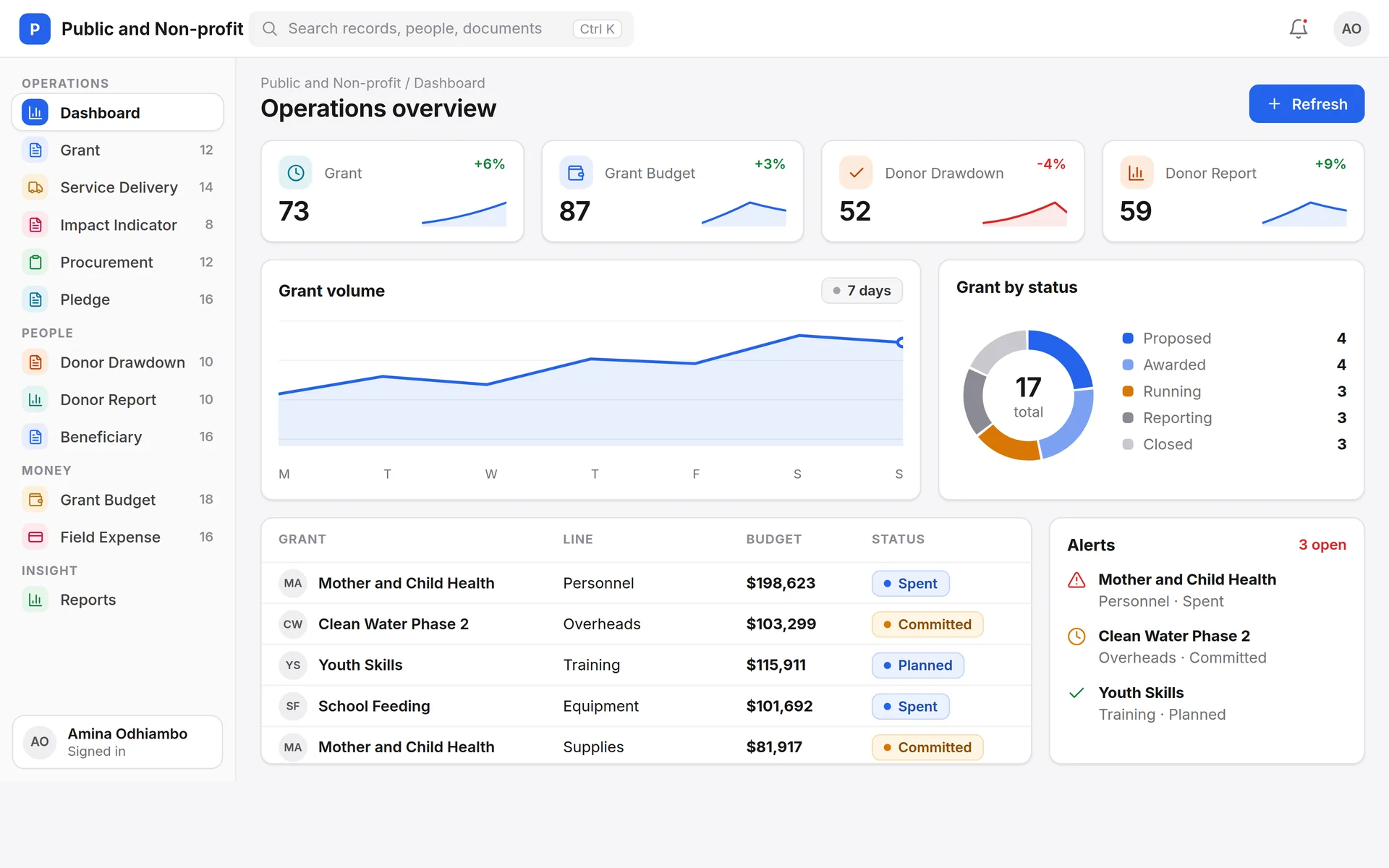The width and height of the screenshot is (1389, 868).
Task: Click the Grant Budget 87 stat card
Action: tap(672, 191)
